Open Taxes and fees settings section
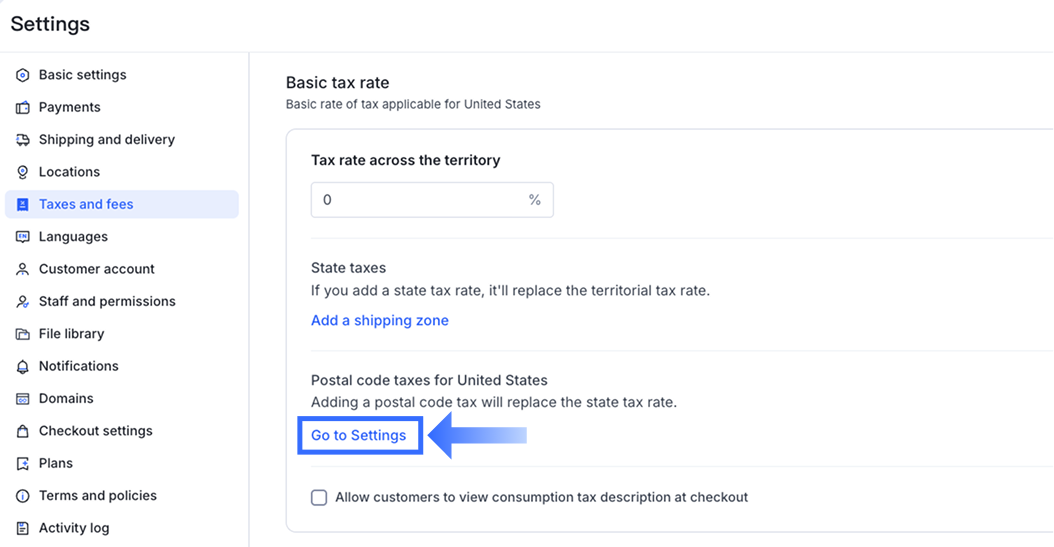This screenshot has height=547, width=1054. (86, 204)
